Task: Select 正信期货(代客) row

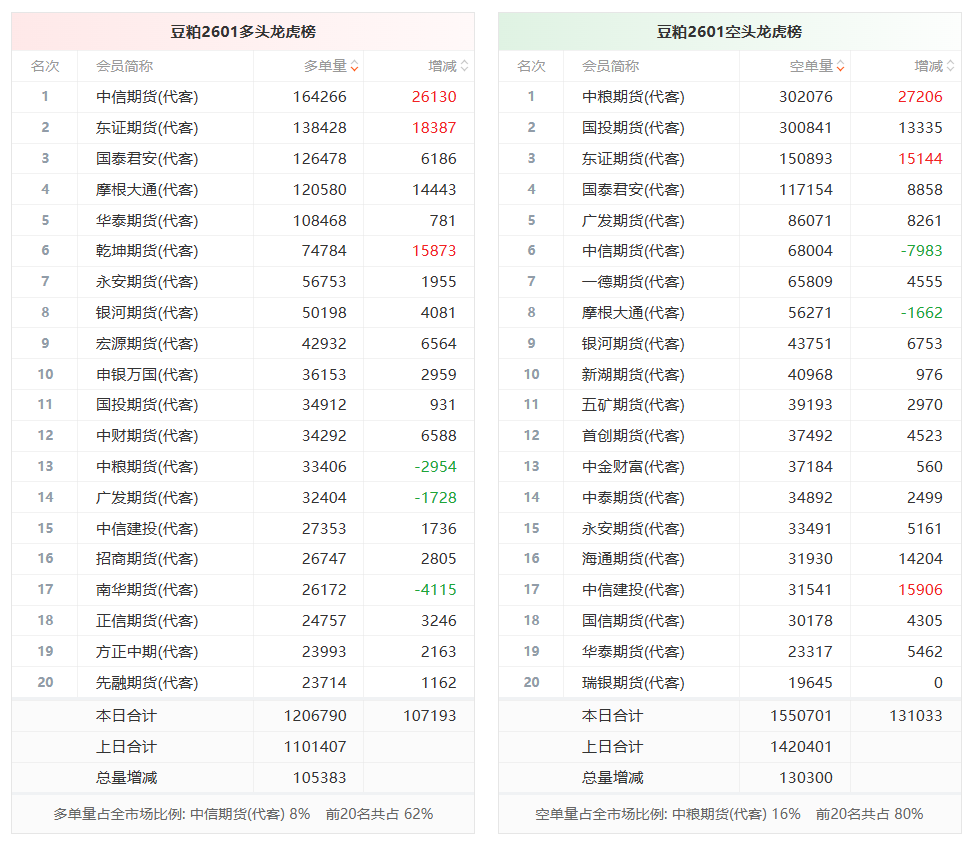Action: [x=243, y=621]
